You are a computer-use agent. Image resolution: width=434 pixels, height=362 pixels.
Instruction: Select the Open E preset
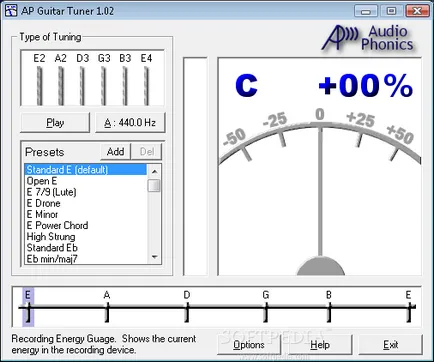click(86, 181)
